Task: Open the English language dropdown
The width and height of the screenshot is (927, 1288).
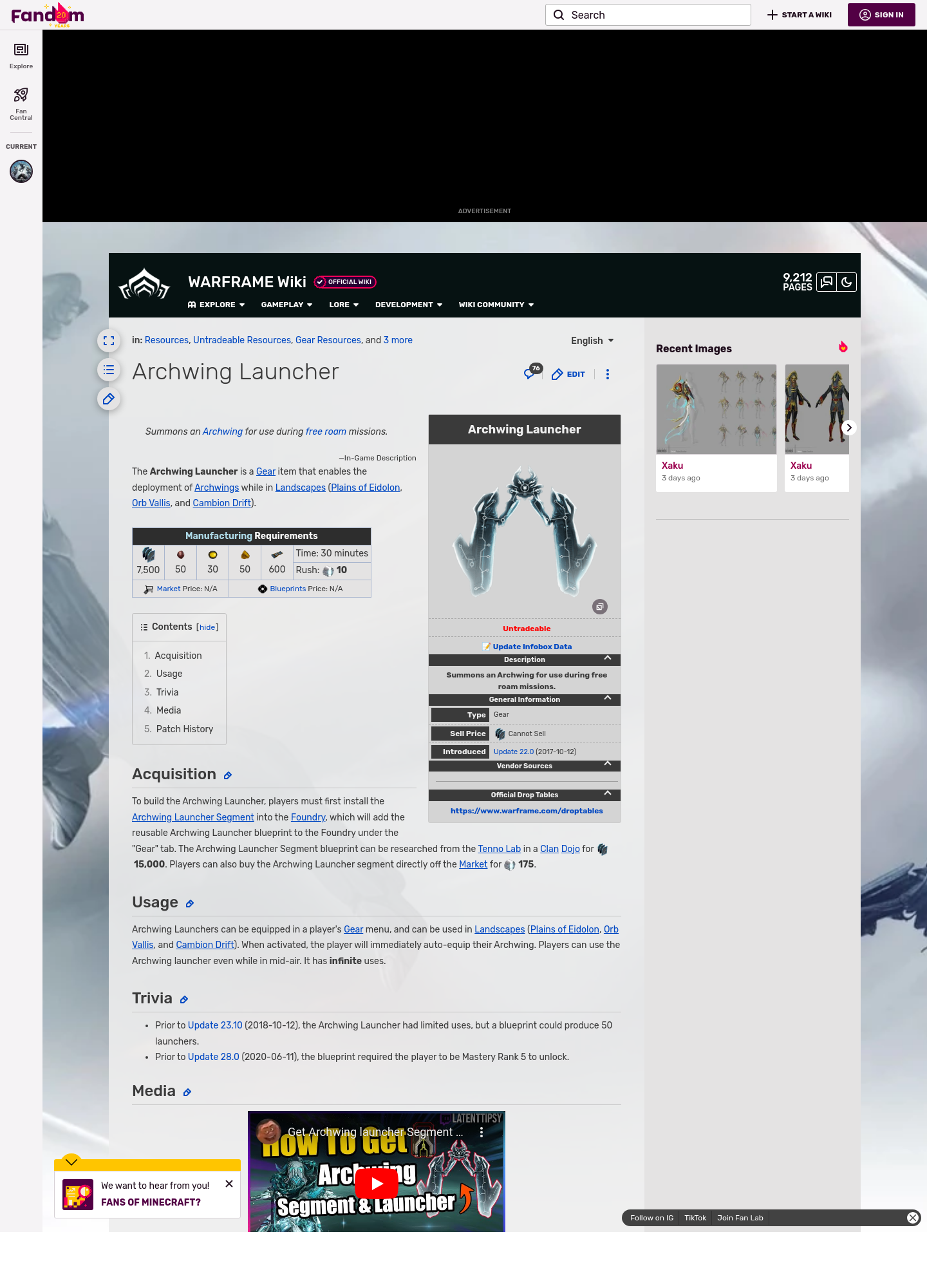Action: (592, 341)
